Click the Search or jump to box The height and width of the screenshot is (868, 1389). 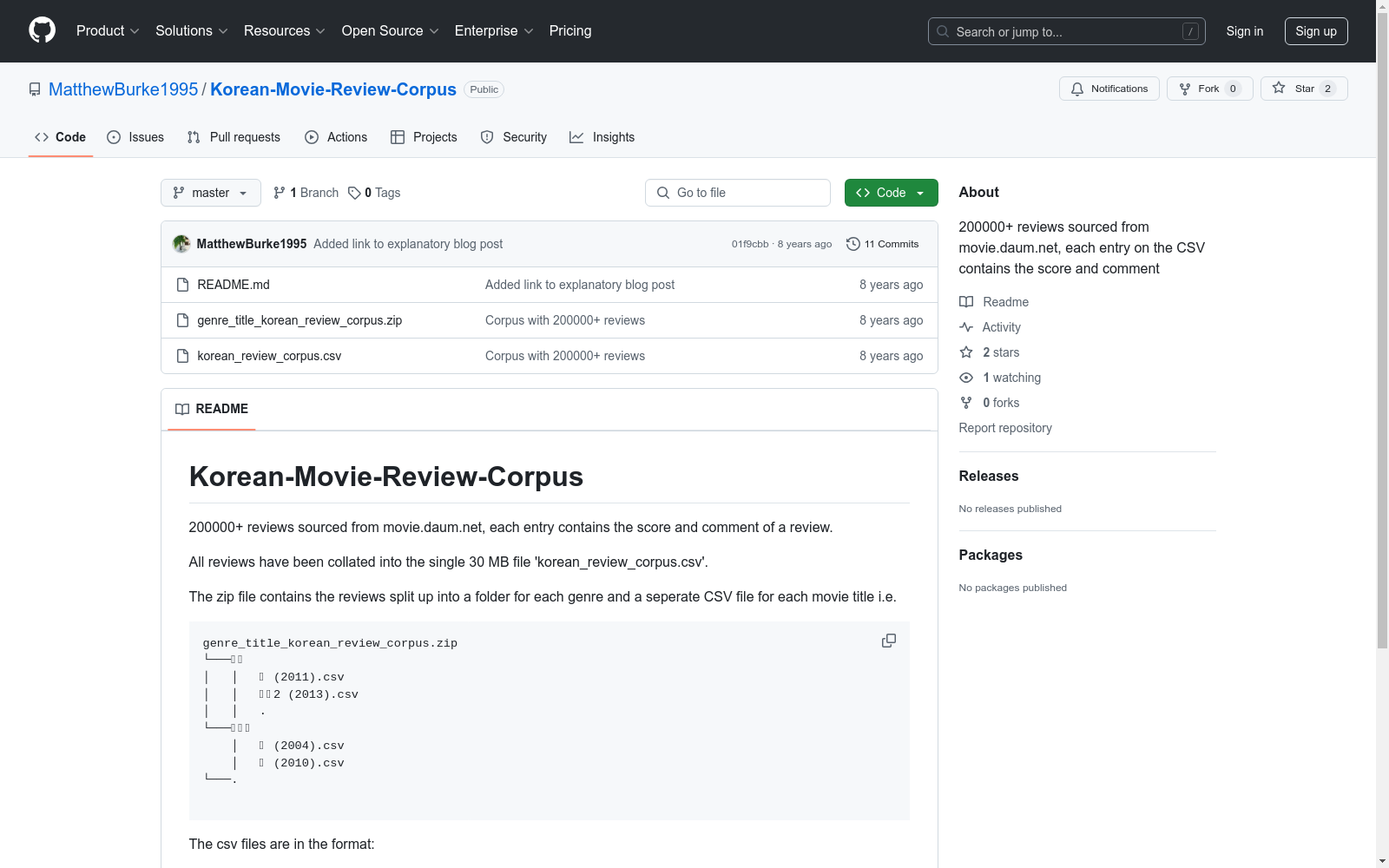click(x=1066, y=31)
